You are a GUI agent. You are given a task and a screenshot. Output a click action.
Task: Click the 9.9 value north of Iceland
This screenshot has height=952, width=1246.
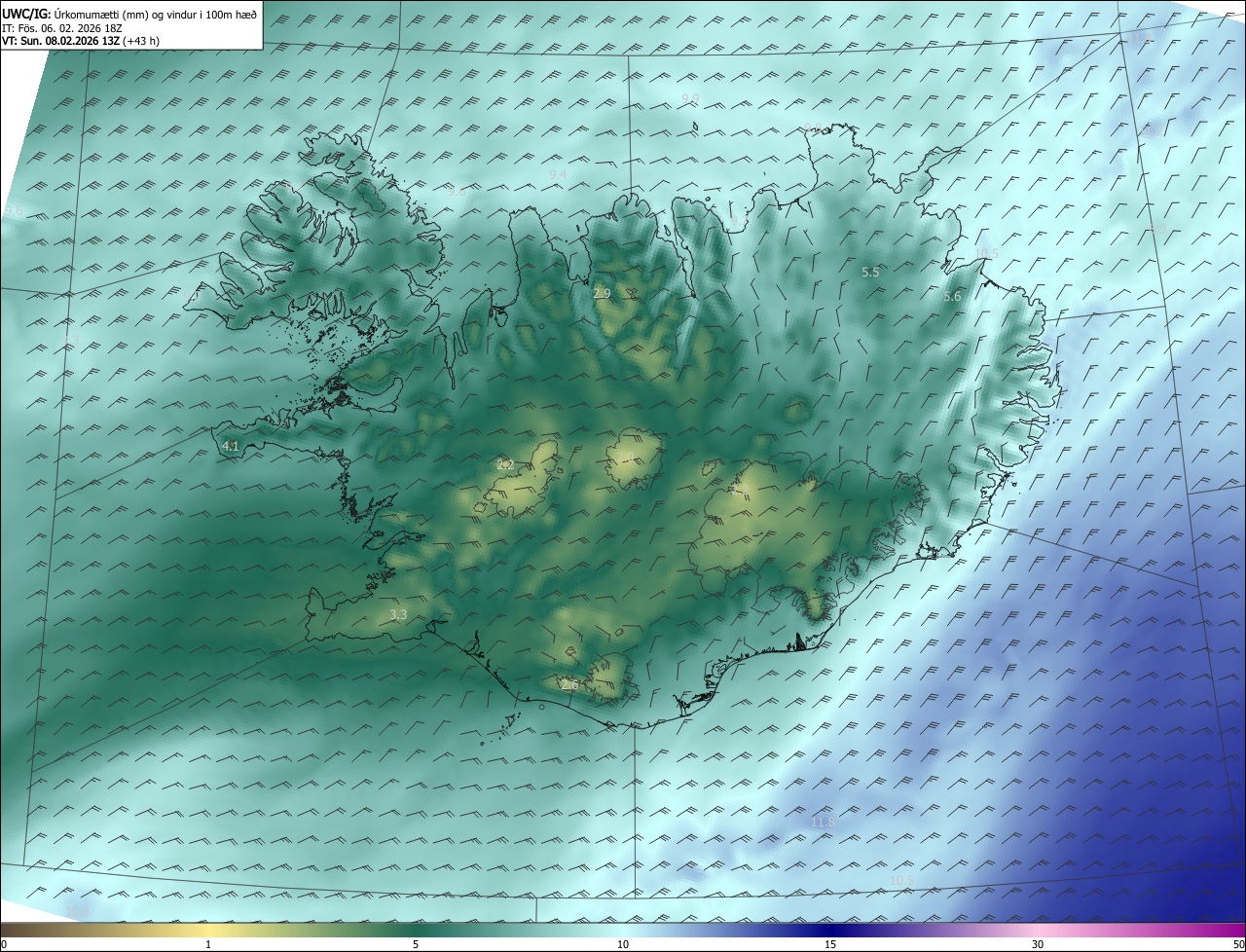click(x=690, y=98)
